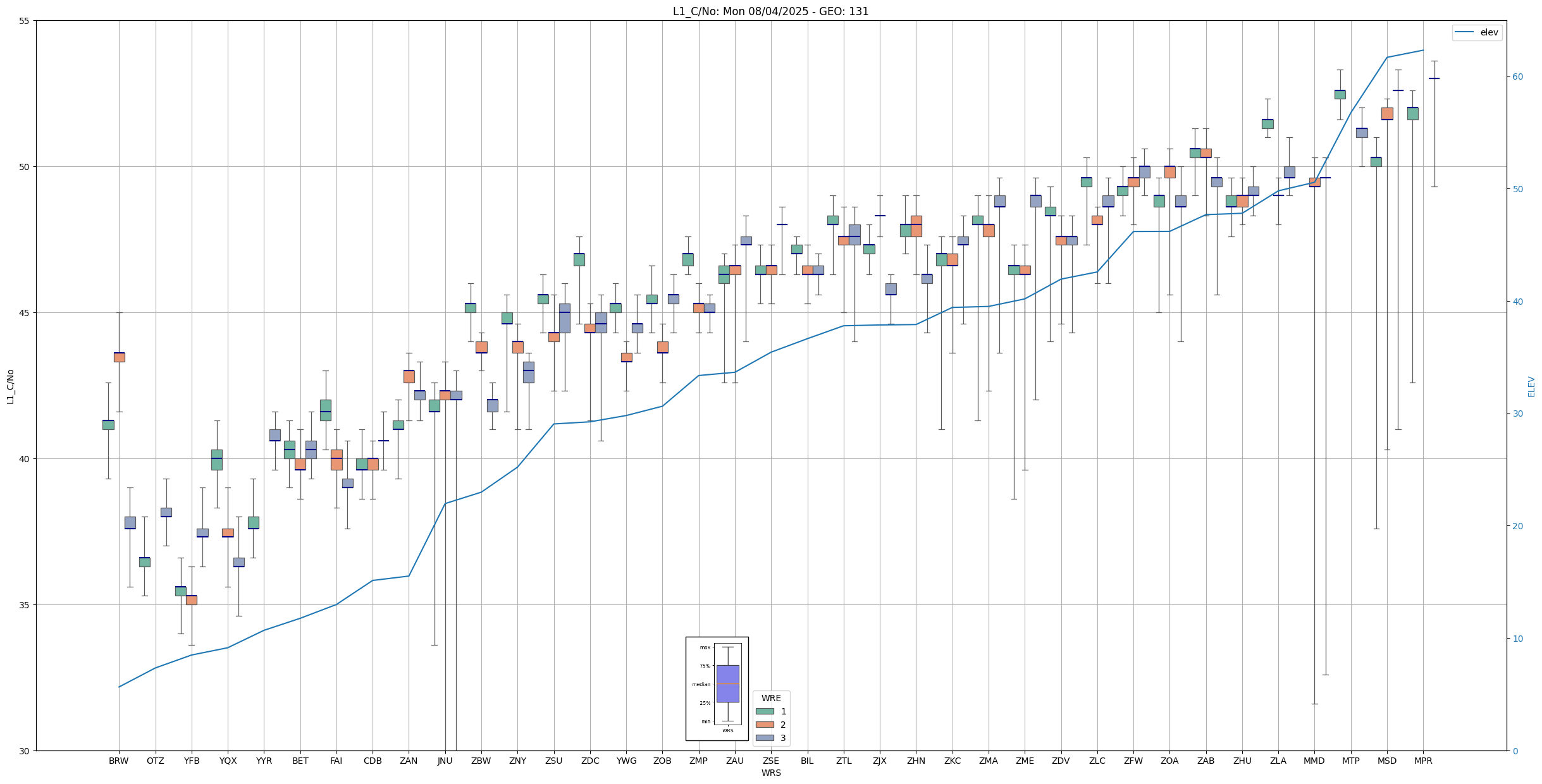
Task: Click the orange BRW box near 43.5
Action: (119, 357)
